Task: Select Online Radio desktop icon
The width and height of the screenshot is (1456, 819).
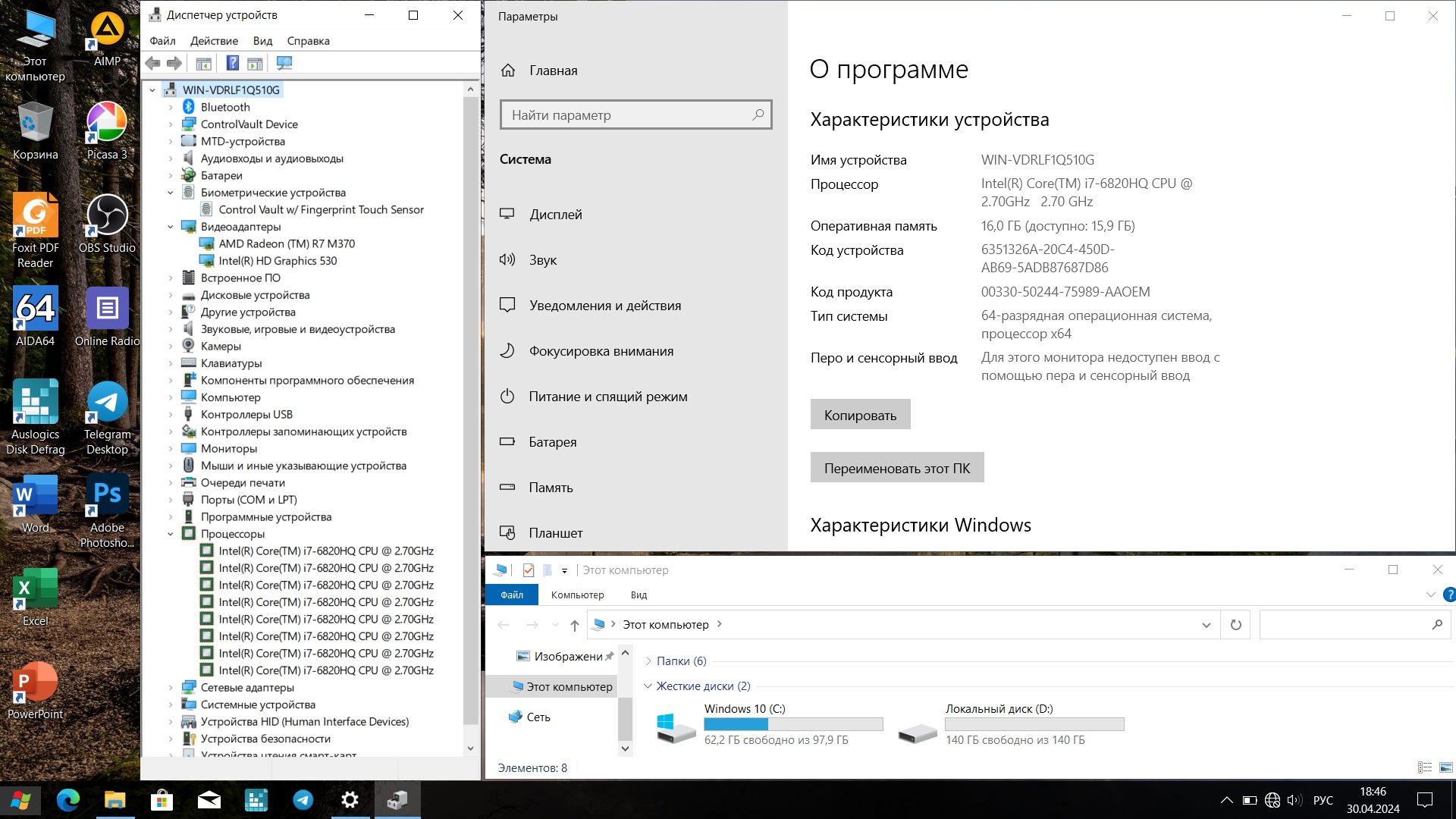Action: click(107, 317)
